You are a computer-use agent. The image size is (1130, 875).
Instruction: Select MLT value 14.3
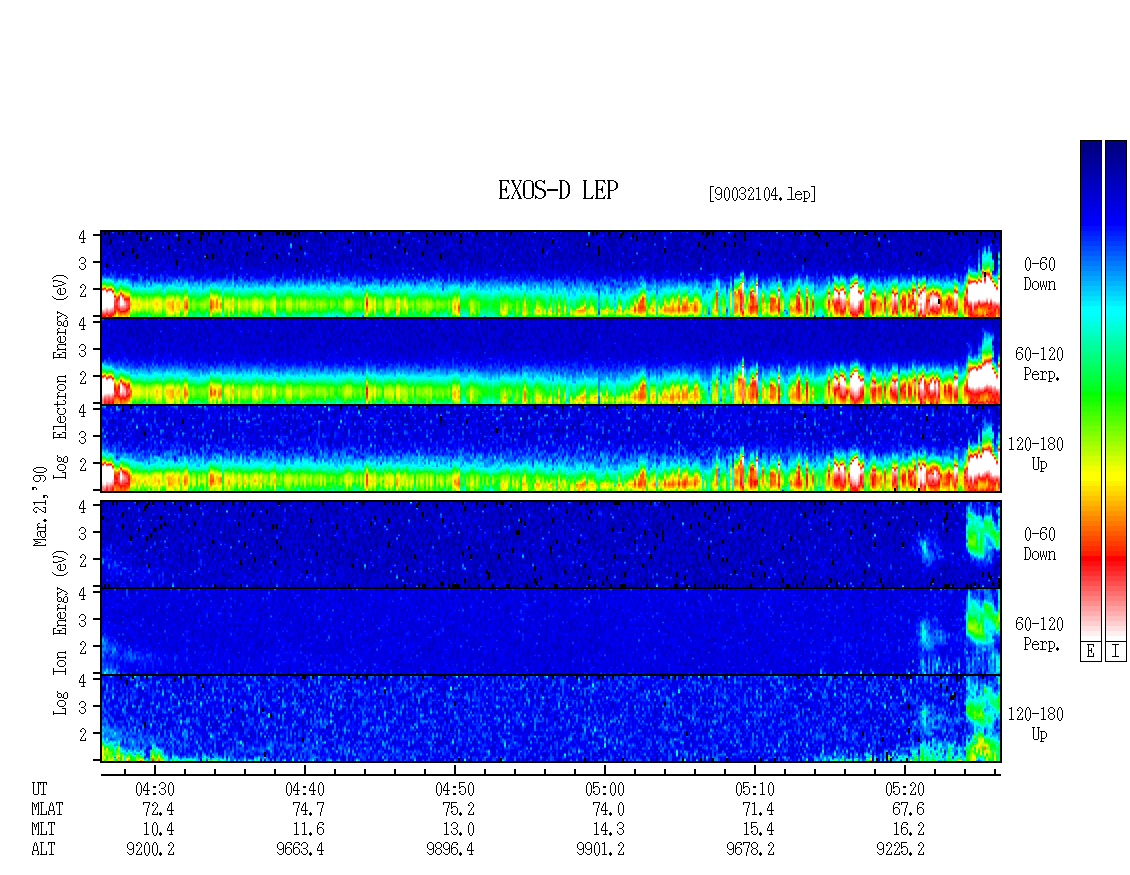608,830
